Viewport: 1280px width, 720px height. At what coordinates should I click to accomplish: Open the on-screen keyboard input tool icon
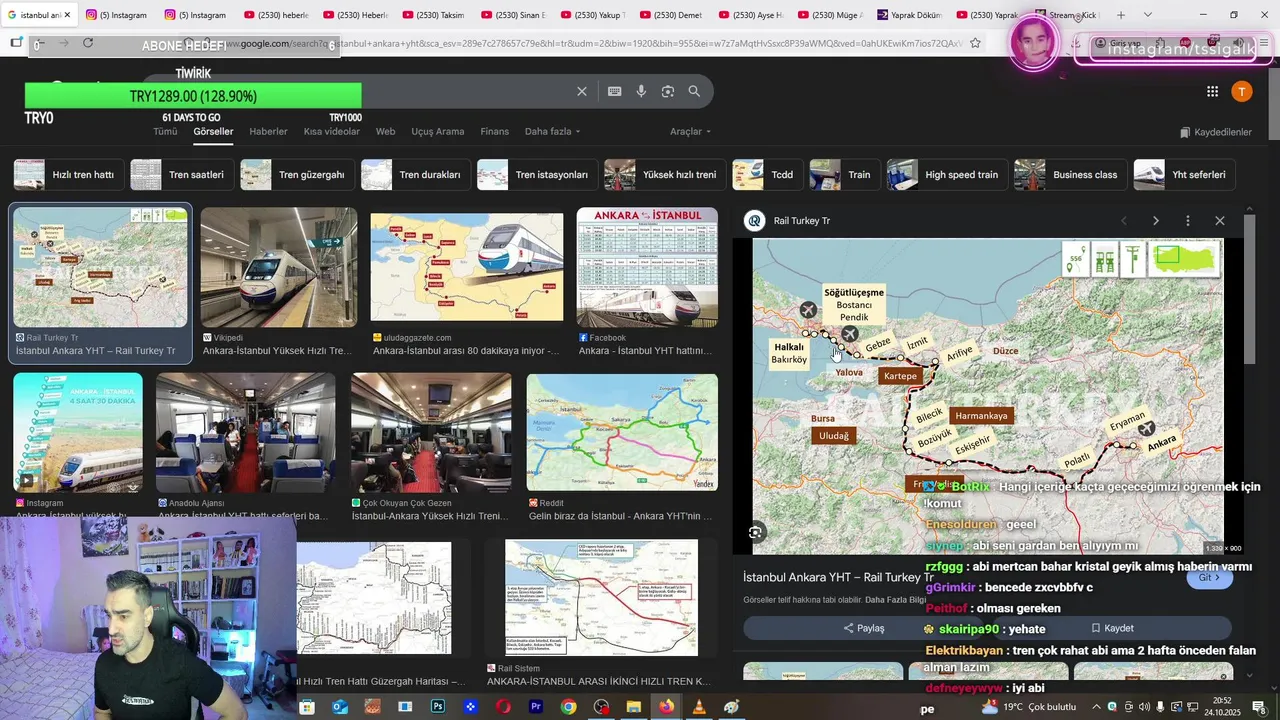[x=615, y=91]
